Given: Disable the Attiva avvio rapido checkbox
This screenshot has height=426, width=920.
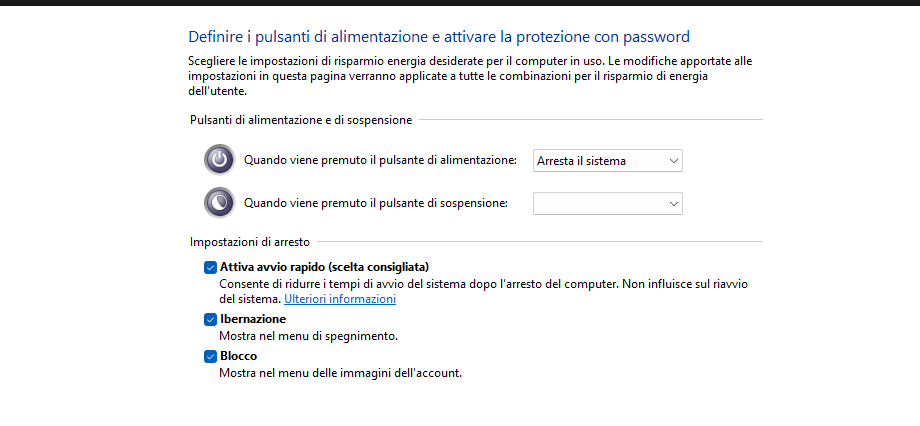Looking at the screenshot, I should (210, 267).
